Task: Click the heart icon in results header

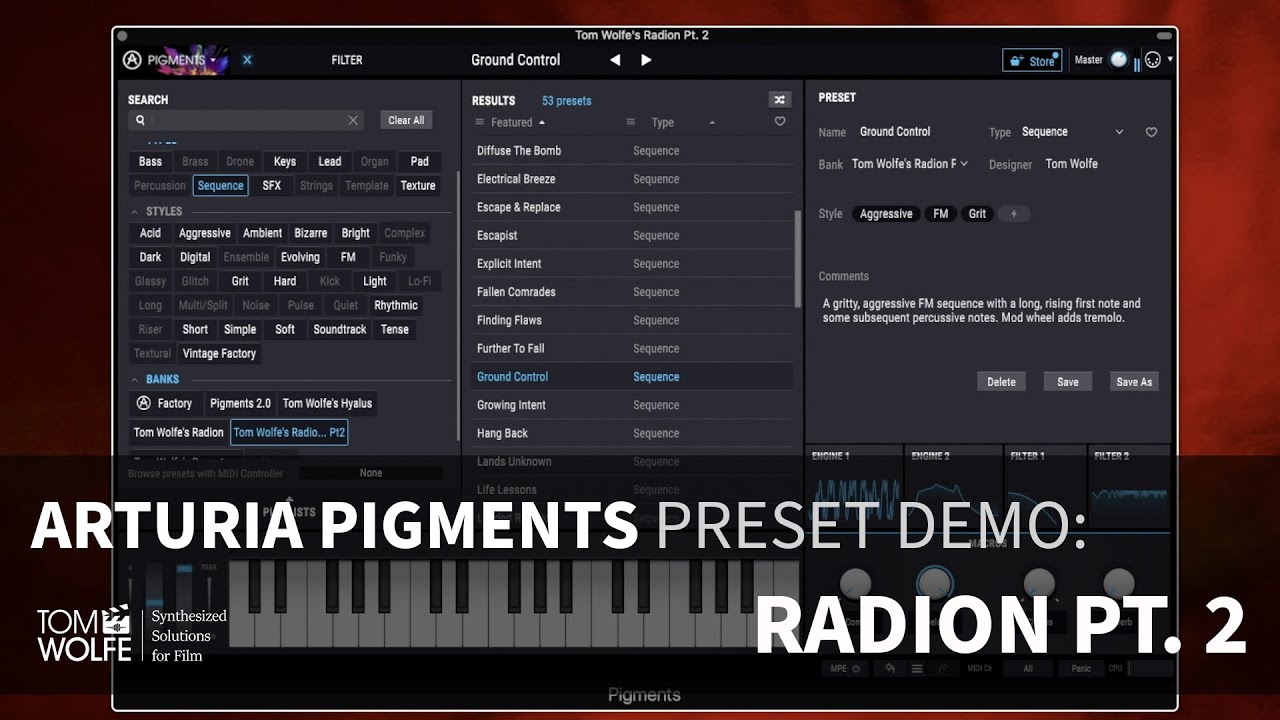Action: tap(780, 122)
